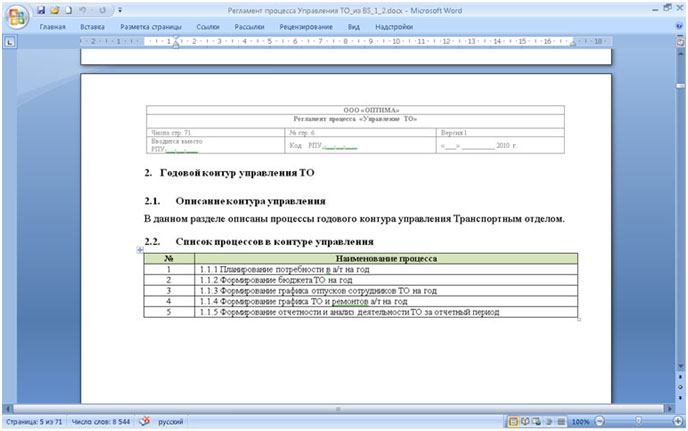Image resolution: width=688 pixels, height=431 pixels.
Task: Switch to Full Screen Reading view
Action: [x=526, y=423]
